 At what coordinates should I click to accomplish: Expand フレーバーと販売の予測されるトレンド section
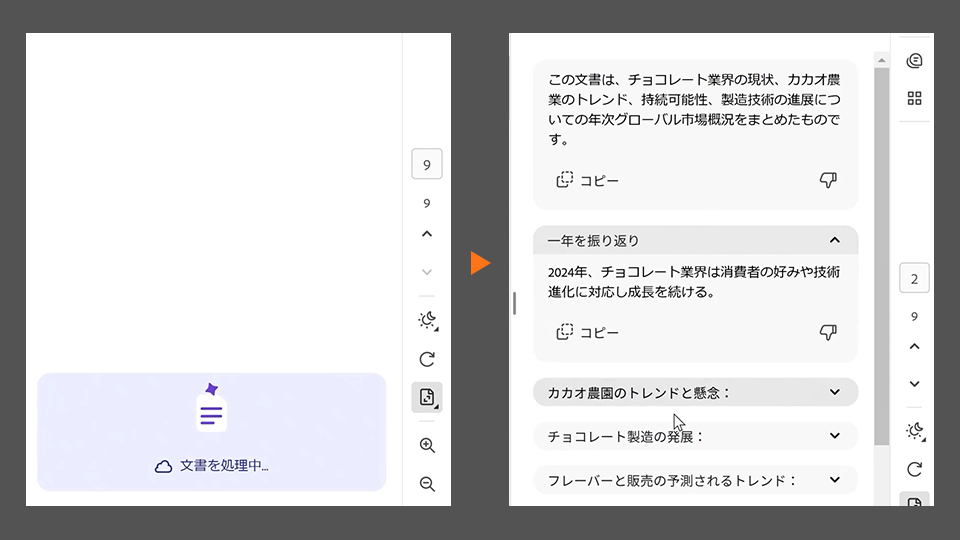[x=835, y=480]
